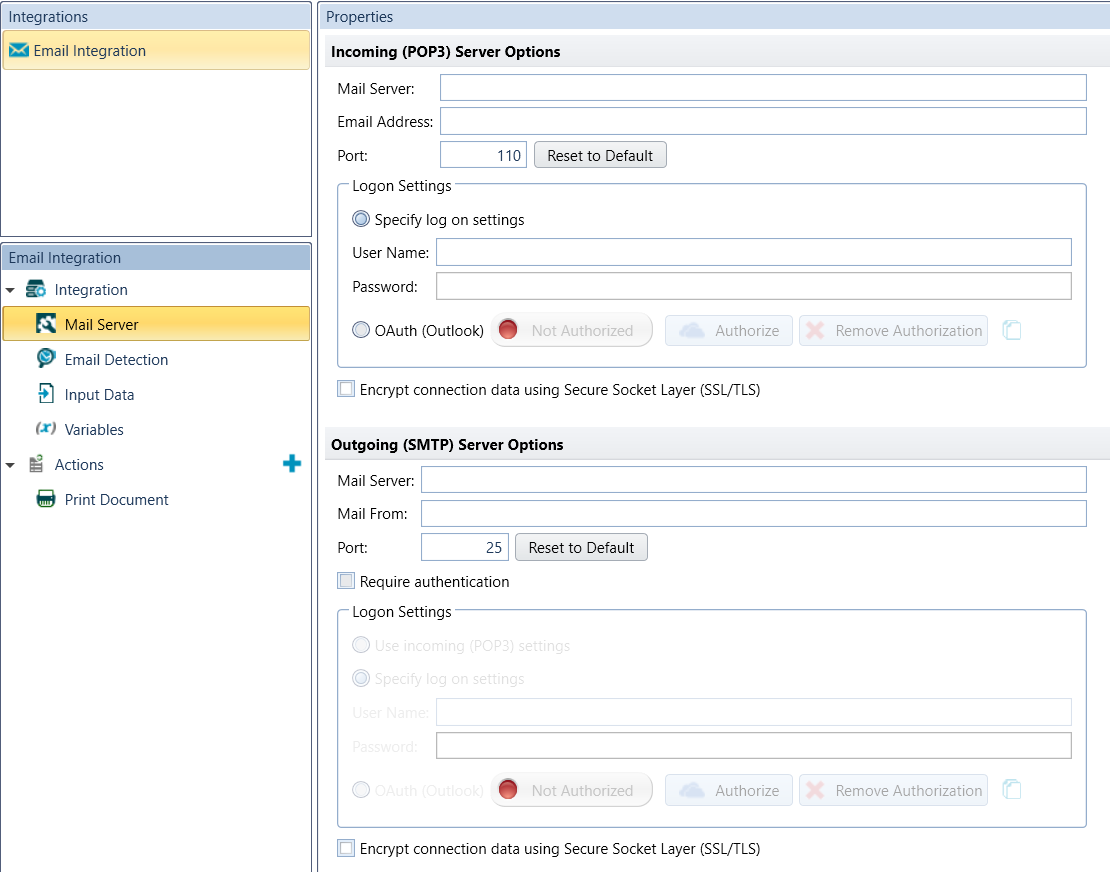
Task: Click the Variables (x) icon
Action: [46, 428]
